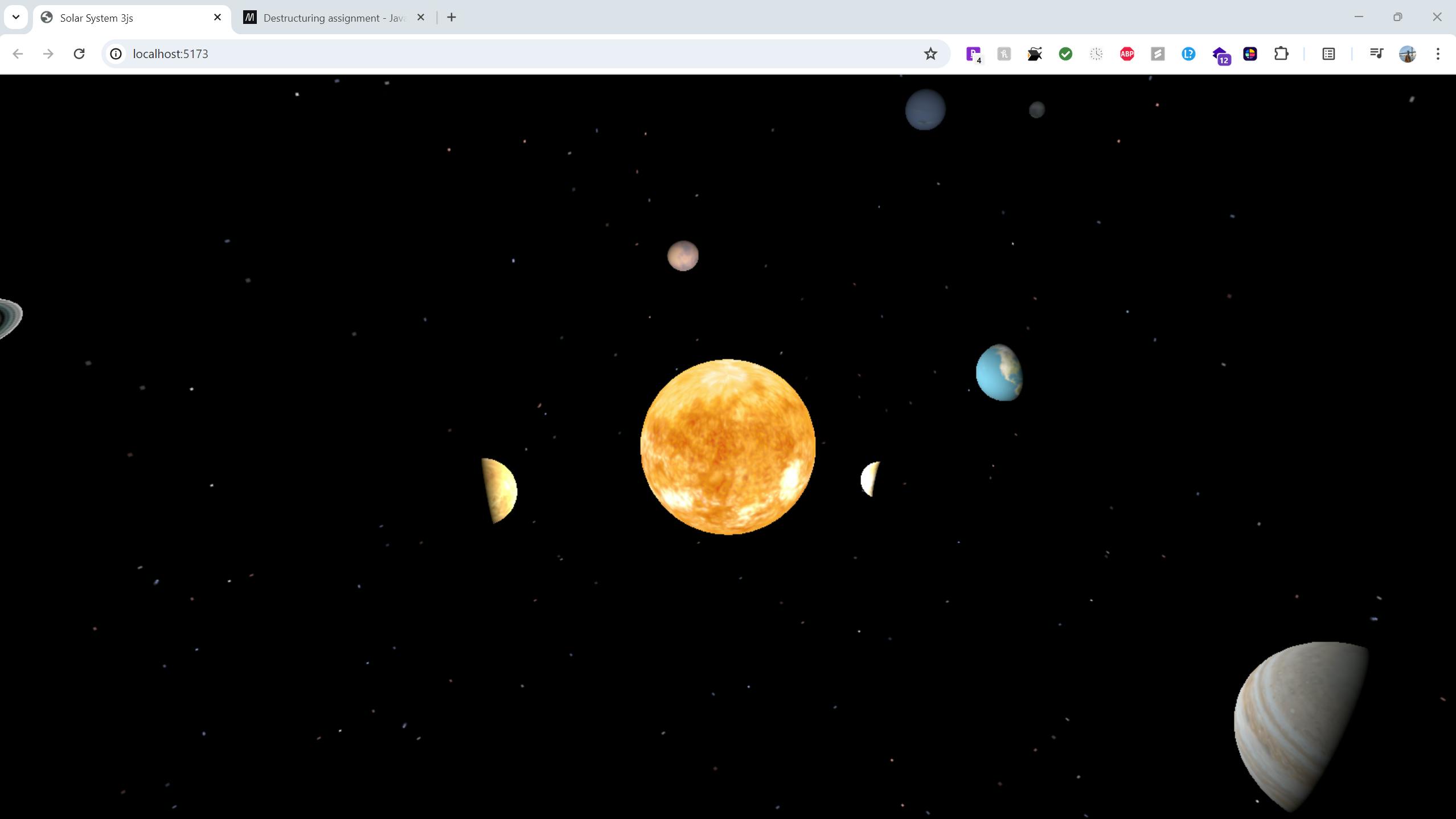1456x819 pixels.
Task: Click the green checkmark extension icon
Action: pyautogui.click(x=1065, y=54)
